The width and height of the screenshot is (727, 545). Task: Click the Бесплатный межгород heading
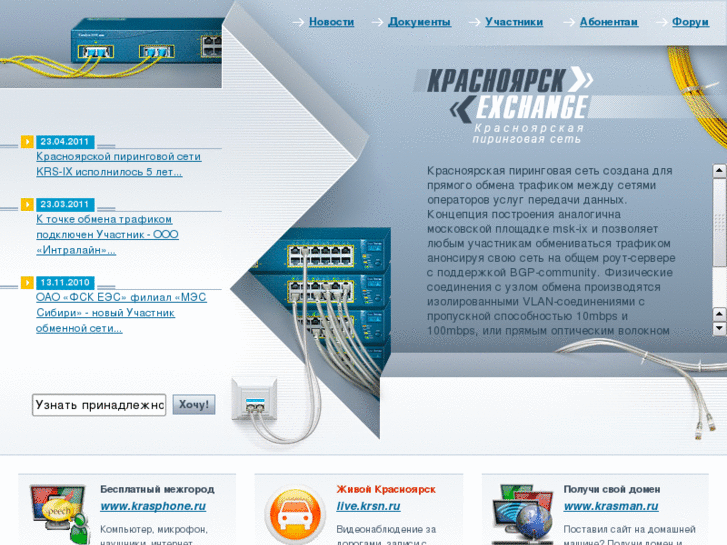157,489
